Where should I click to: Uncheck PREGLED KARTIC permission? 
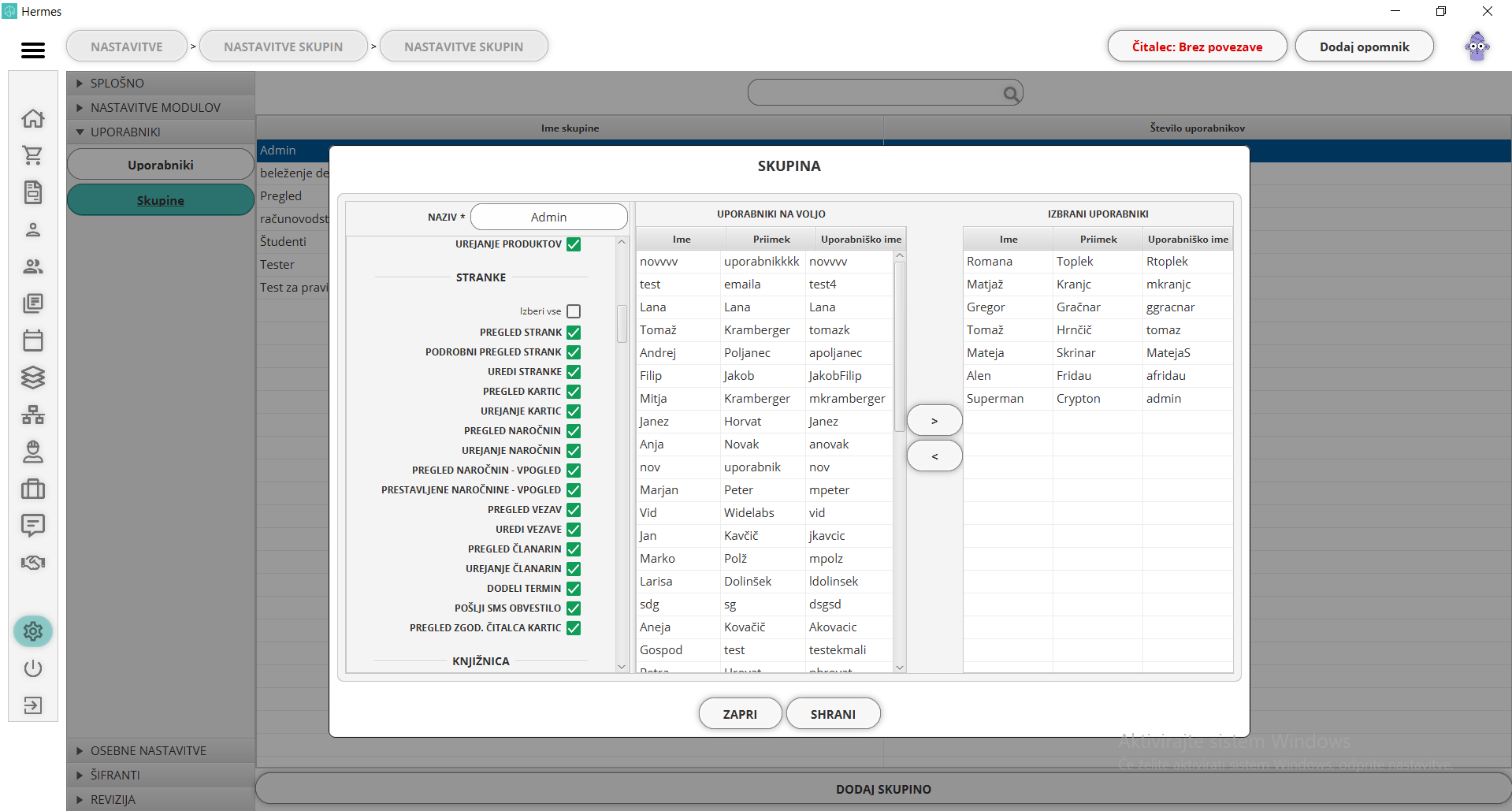(x=574, y=392)
